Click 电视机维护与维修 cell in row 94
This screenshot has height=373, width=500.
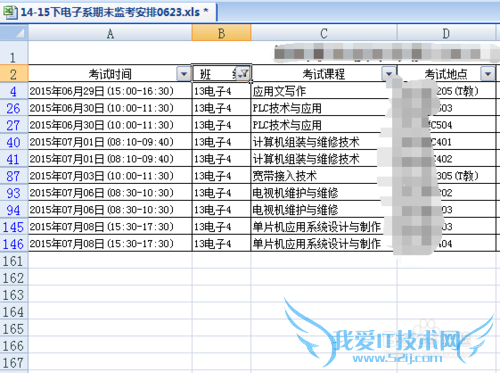(x=324, y=210)
